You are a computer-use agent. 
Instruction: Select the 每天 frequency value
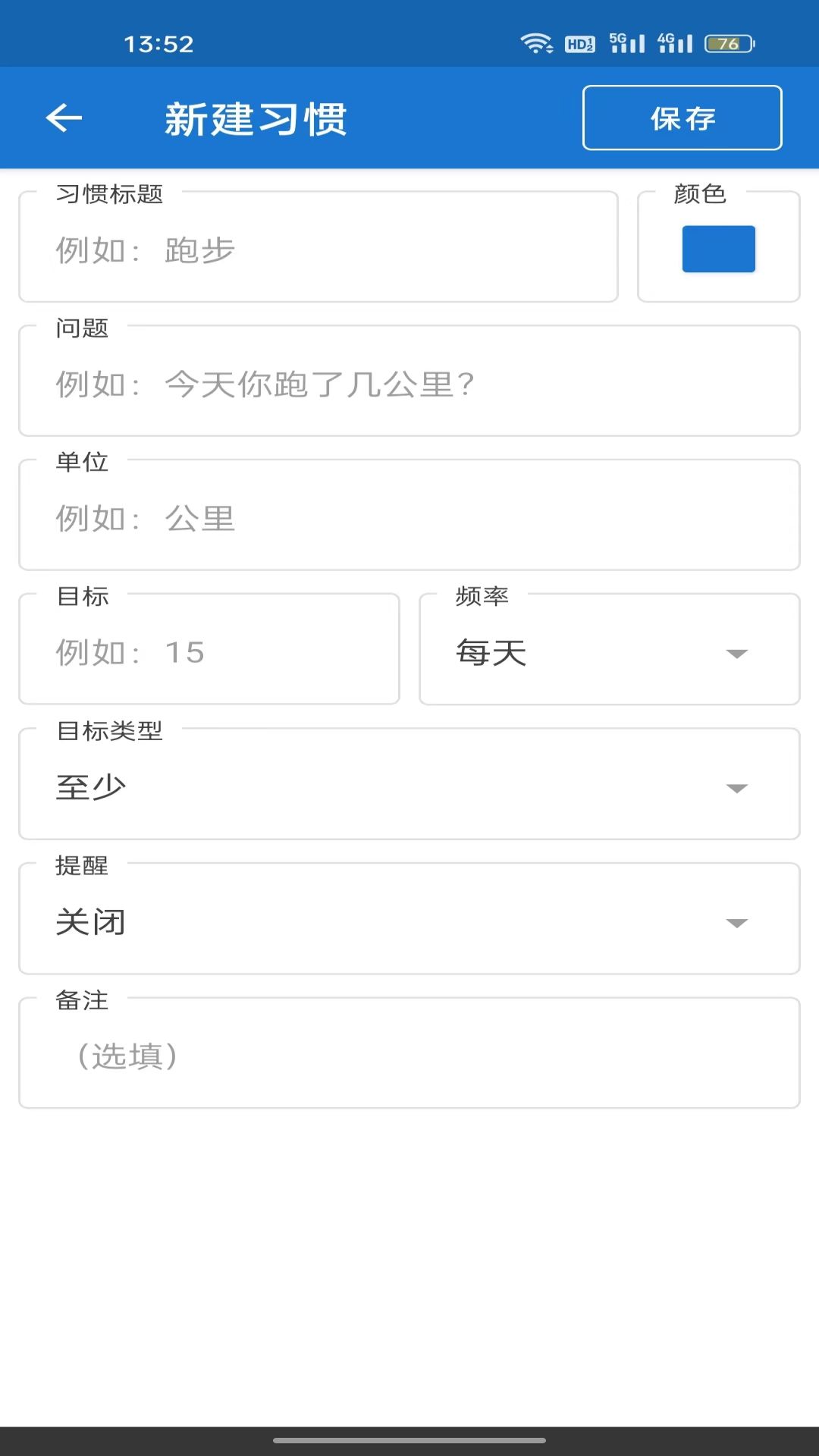[x=491, y=653]
